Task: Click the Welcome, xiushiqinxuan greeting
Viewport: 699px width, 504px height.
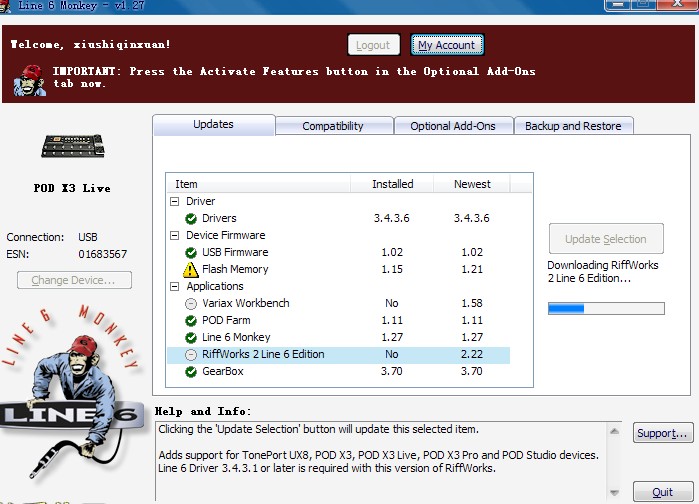Action: click(90, 44)
